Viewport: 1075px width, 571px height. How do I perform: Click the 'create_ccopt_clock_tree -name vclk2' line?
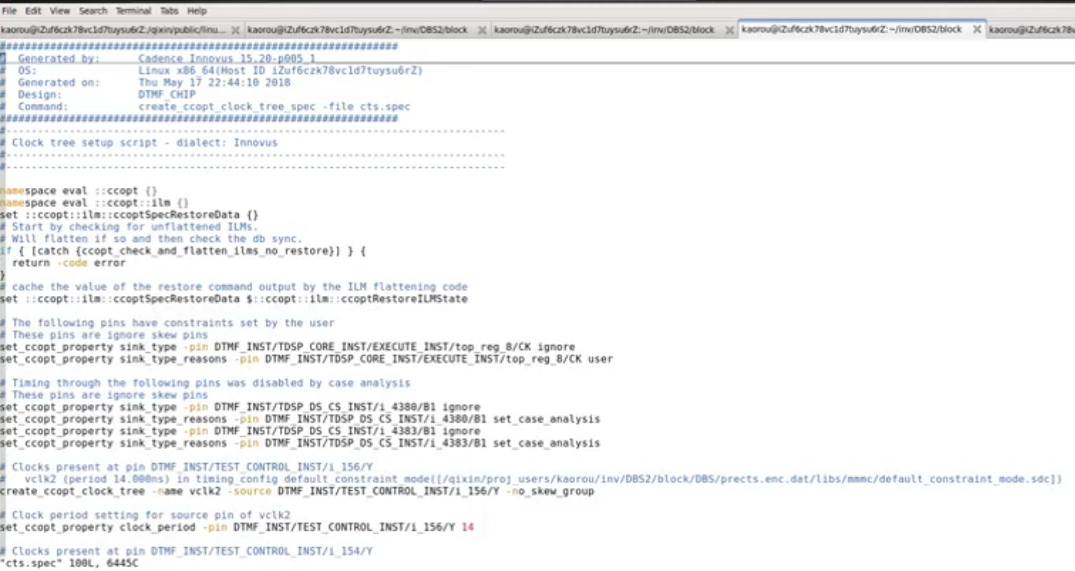point(297,491)
